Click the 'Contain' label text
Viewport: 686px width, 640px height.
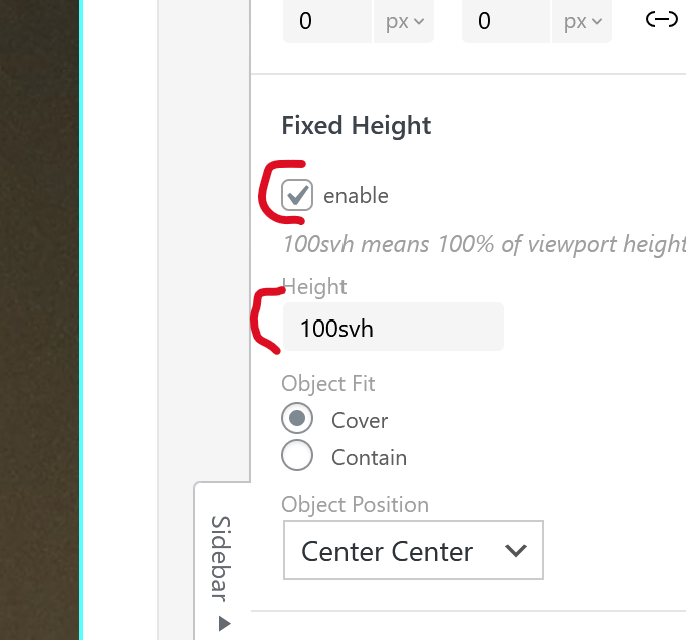point(369,458)
